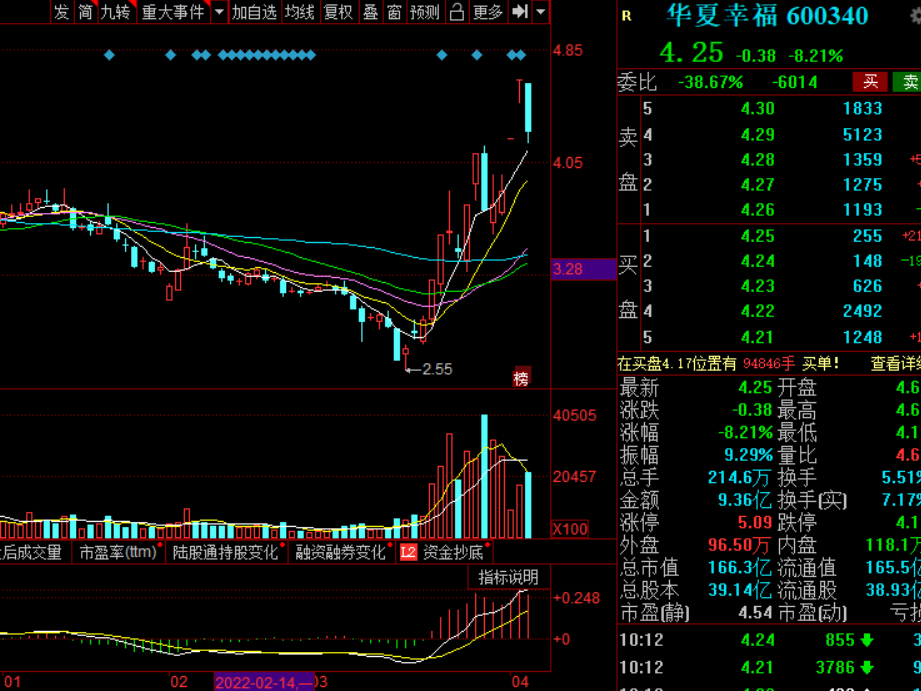Click the 指标说明 button
The image size is (921, 691).
click(x=508, y=578)
